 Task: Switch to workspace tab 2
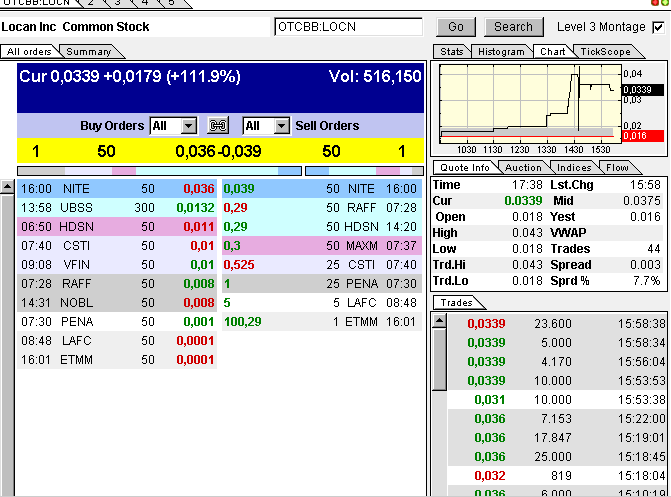coord(90,3)
